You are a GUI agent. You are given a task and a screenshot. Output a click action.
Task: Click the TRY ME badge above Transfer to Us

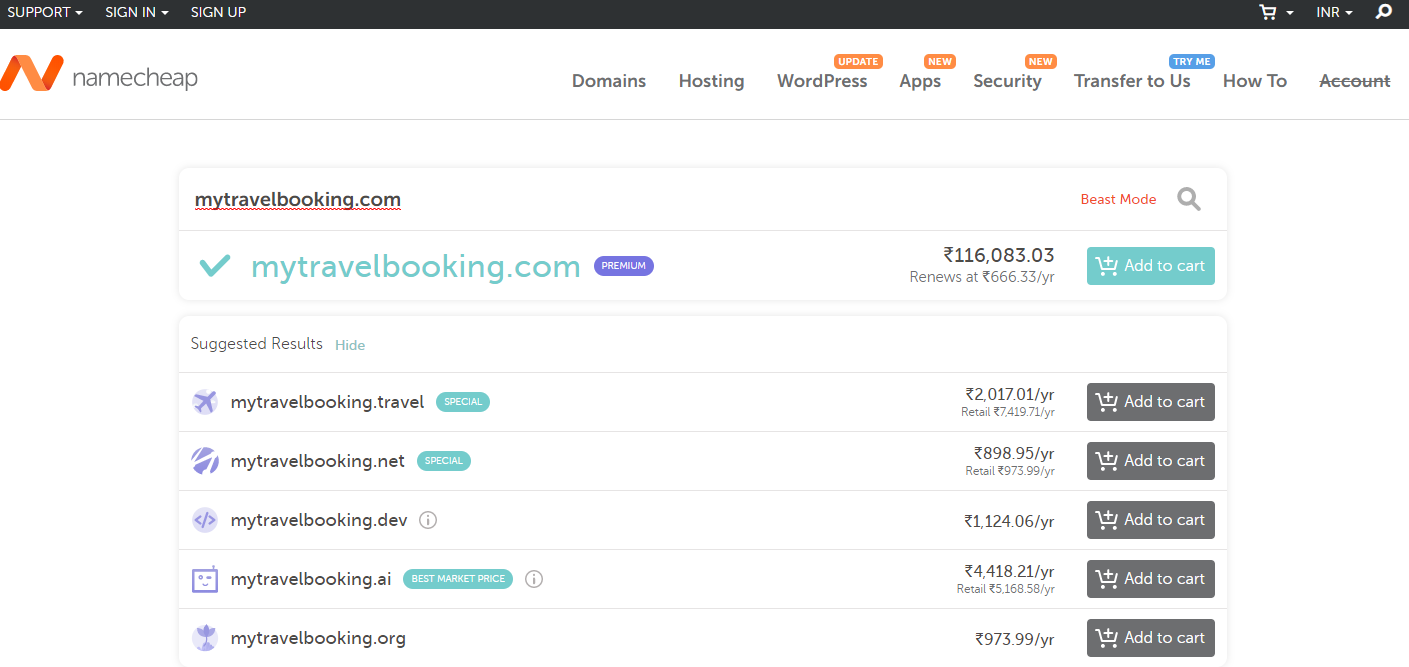[x=1192, y=62]
